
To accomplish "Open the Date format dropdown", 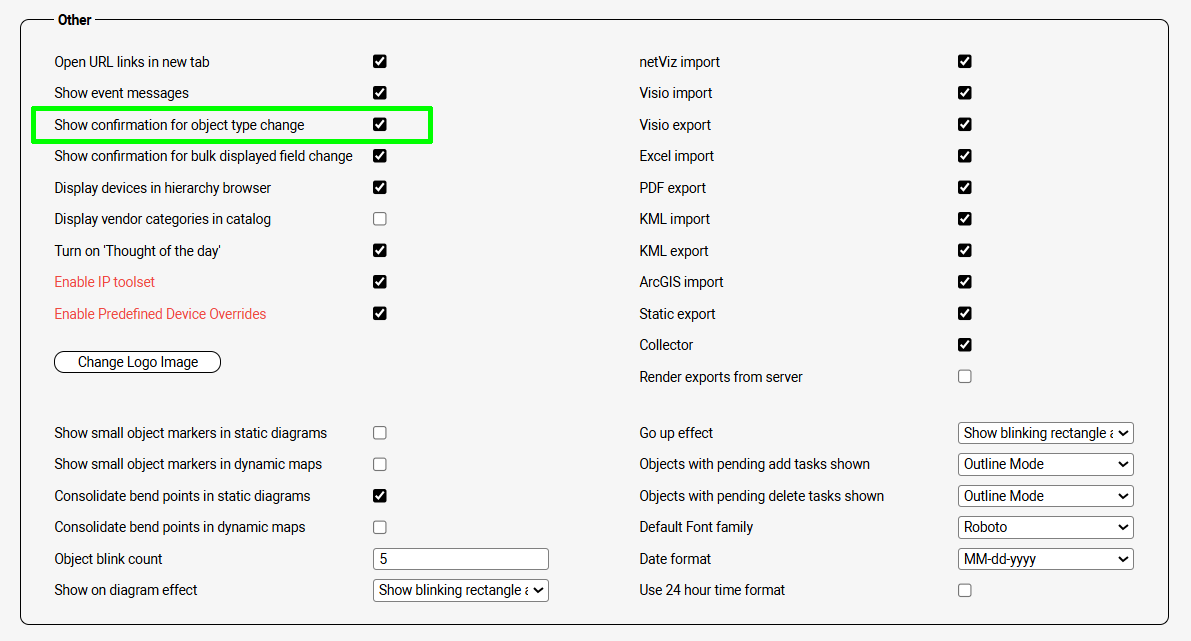I will [1045, 559].
